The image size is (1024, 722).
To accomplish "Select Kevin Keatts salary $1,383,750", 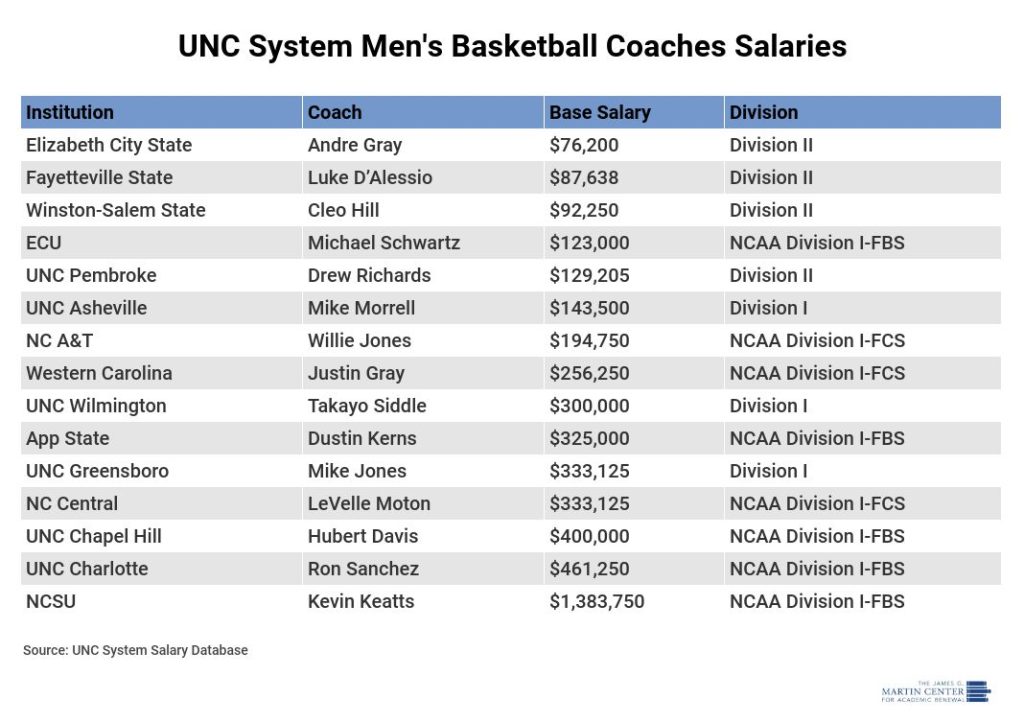I will [x=597, y=601].
